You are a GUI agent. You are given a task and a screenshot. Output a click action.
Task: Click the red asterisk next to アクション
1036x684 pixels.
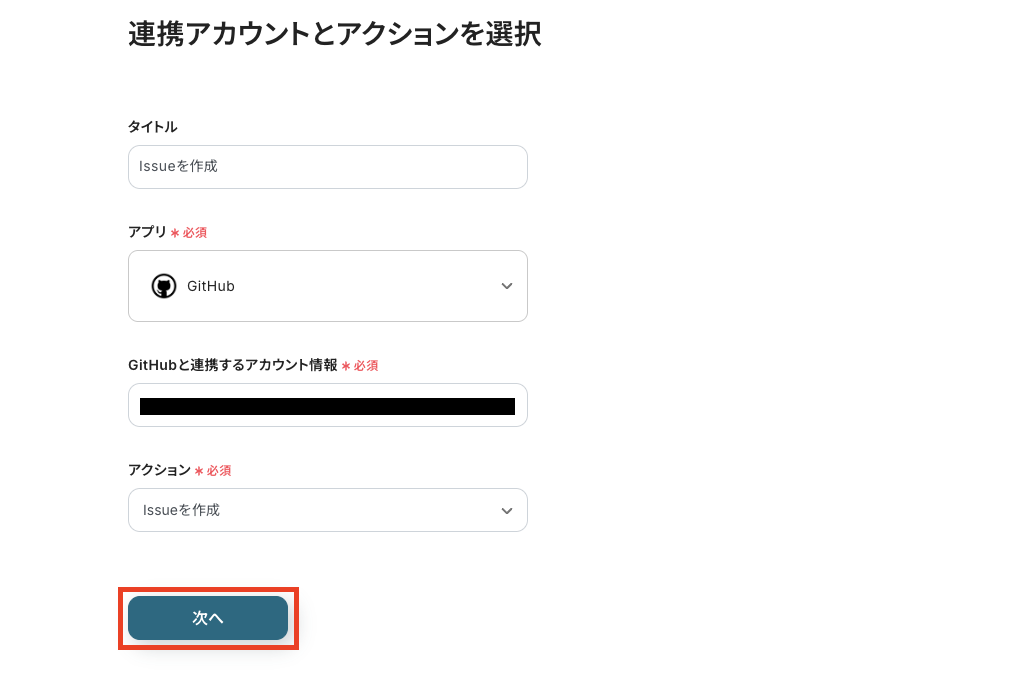click(x=200, y=471)
